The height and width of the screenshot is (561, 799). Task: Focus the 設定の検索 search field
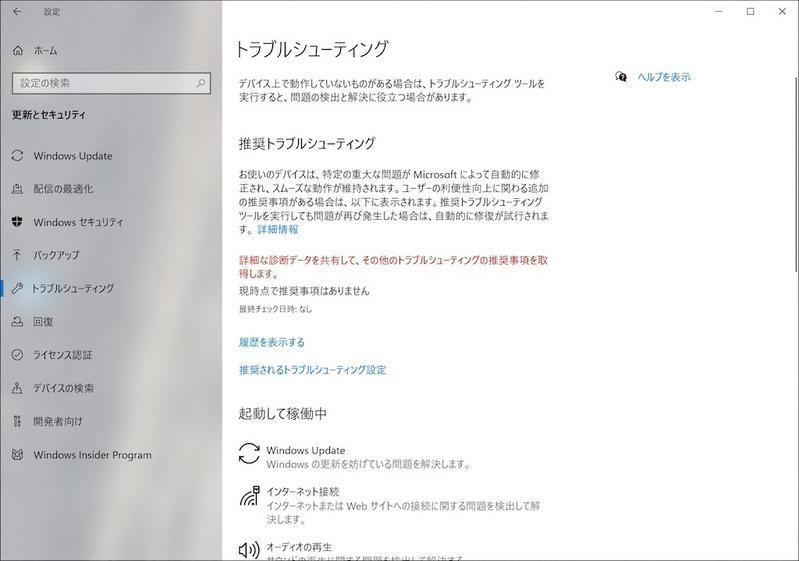pyautogui.click(x=111, y=83)
